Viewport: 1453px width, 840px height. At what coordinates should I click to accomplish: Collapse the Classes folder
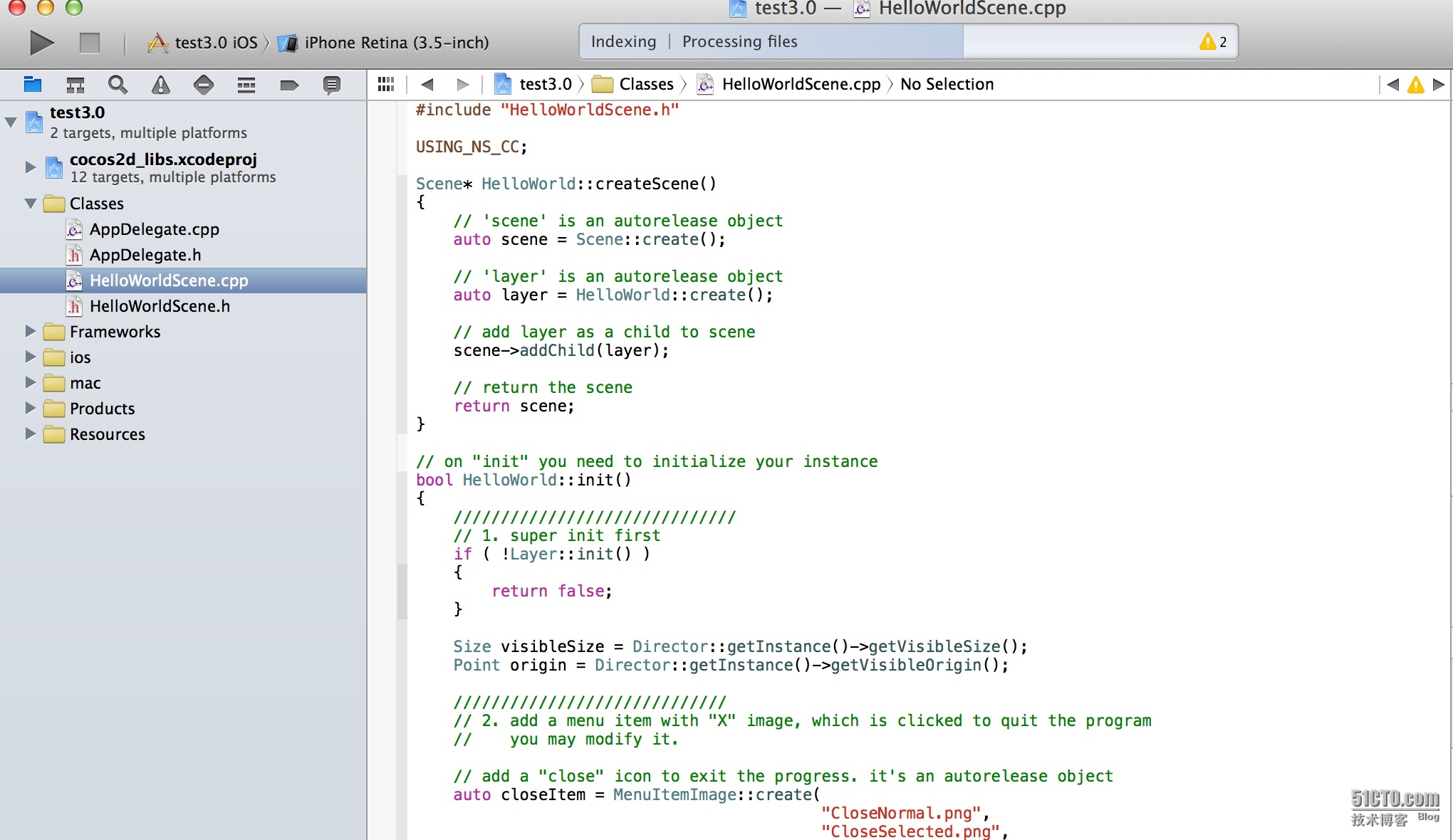31,204
